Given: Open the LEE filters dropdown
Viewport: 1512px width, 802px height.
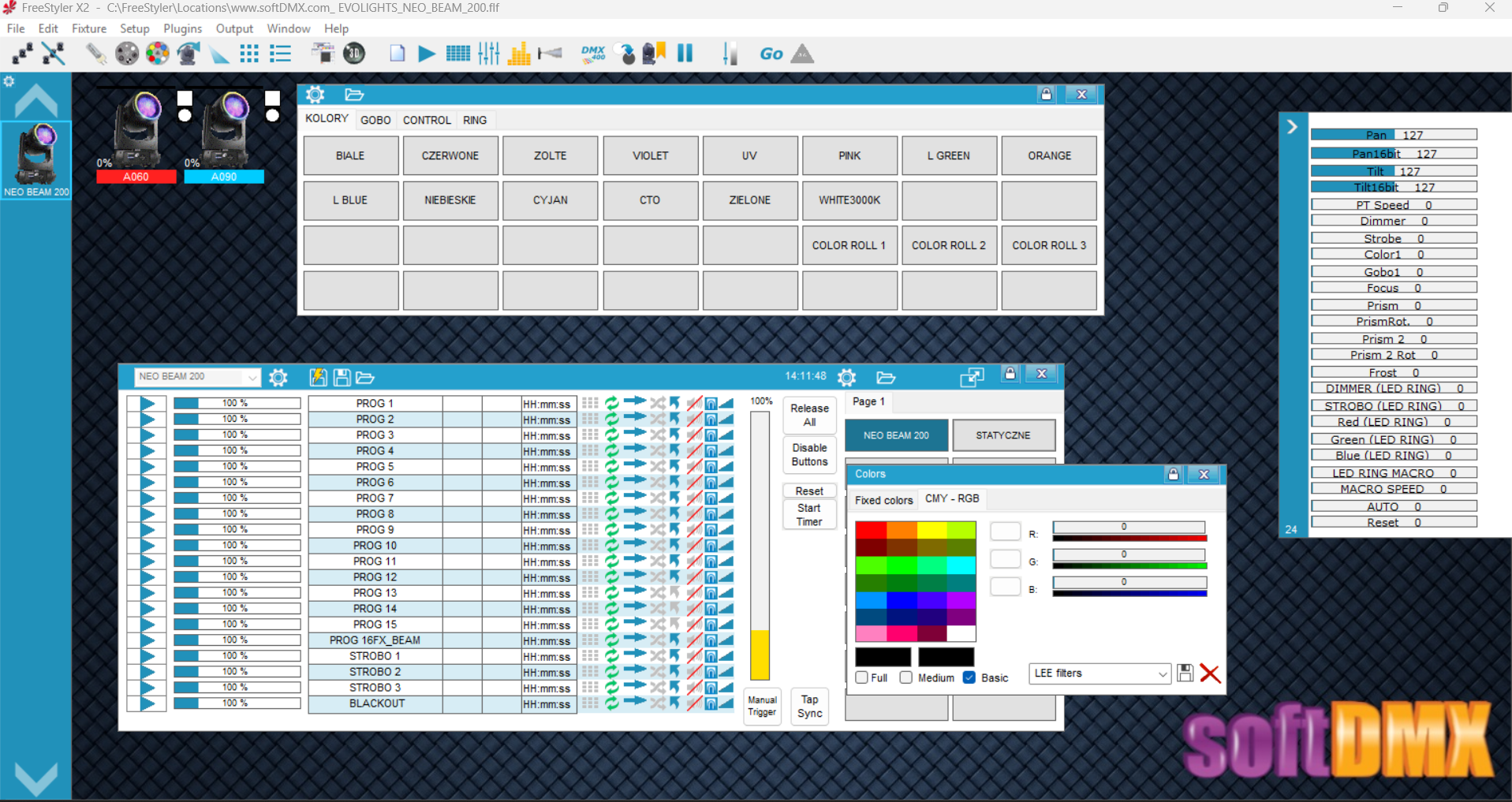Looking at the screenshot, I should [1099, 673].
